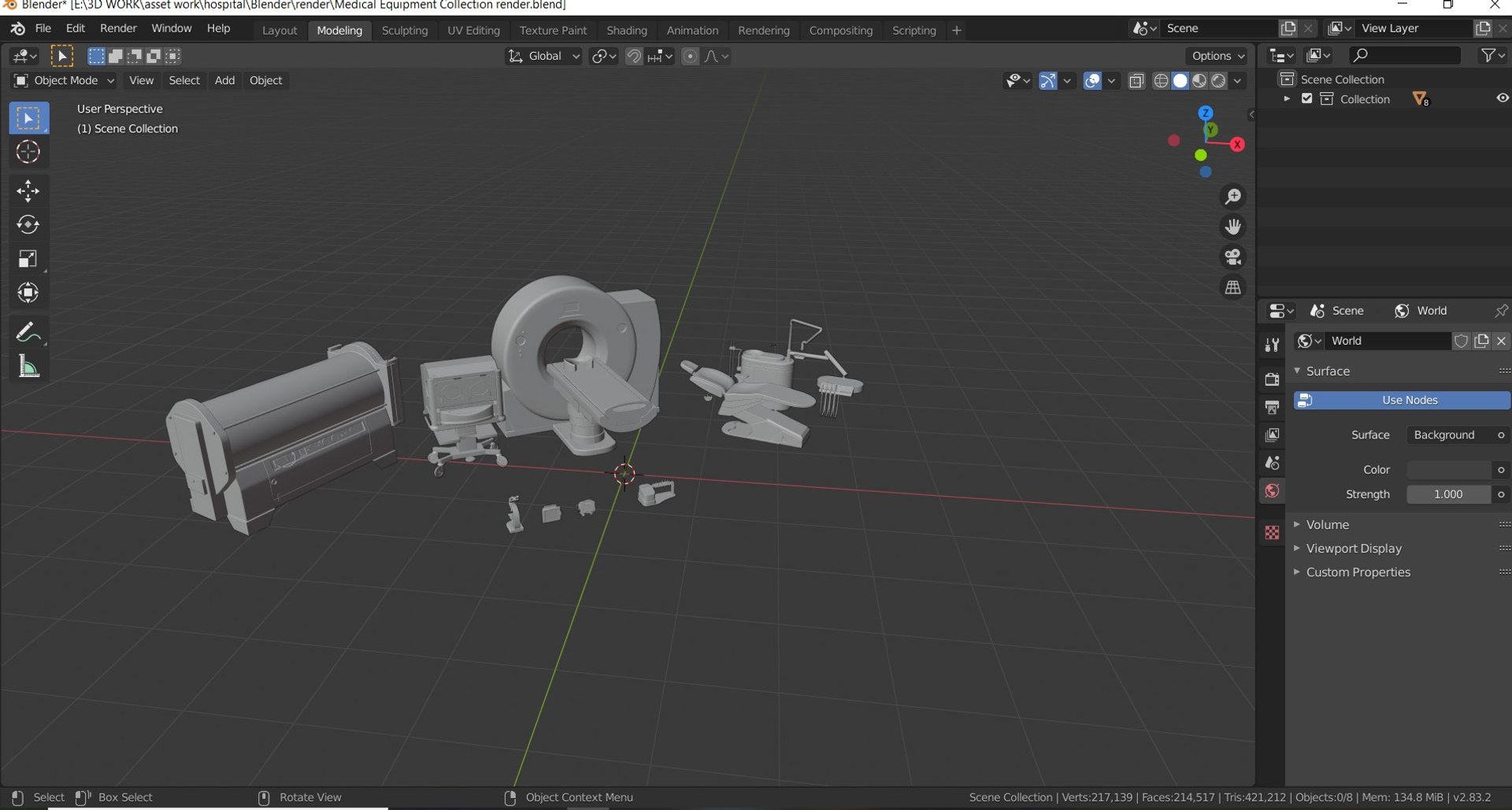Open the Add menu in viewport header
This screenshot has height=810, width=1512.
click(x=224, y=80)
